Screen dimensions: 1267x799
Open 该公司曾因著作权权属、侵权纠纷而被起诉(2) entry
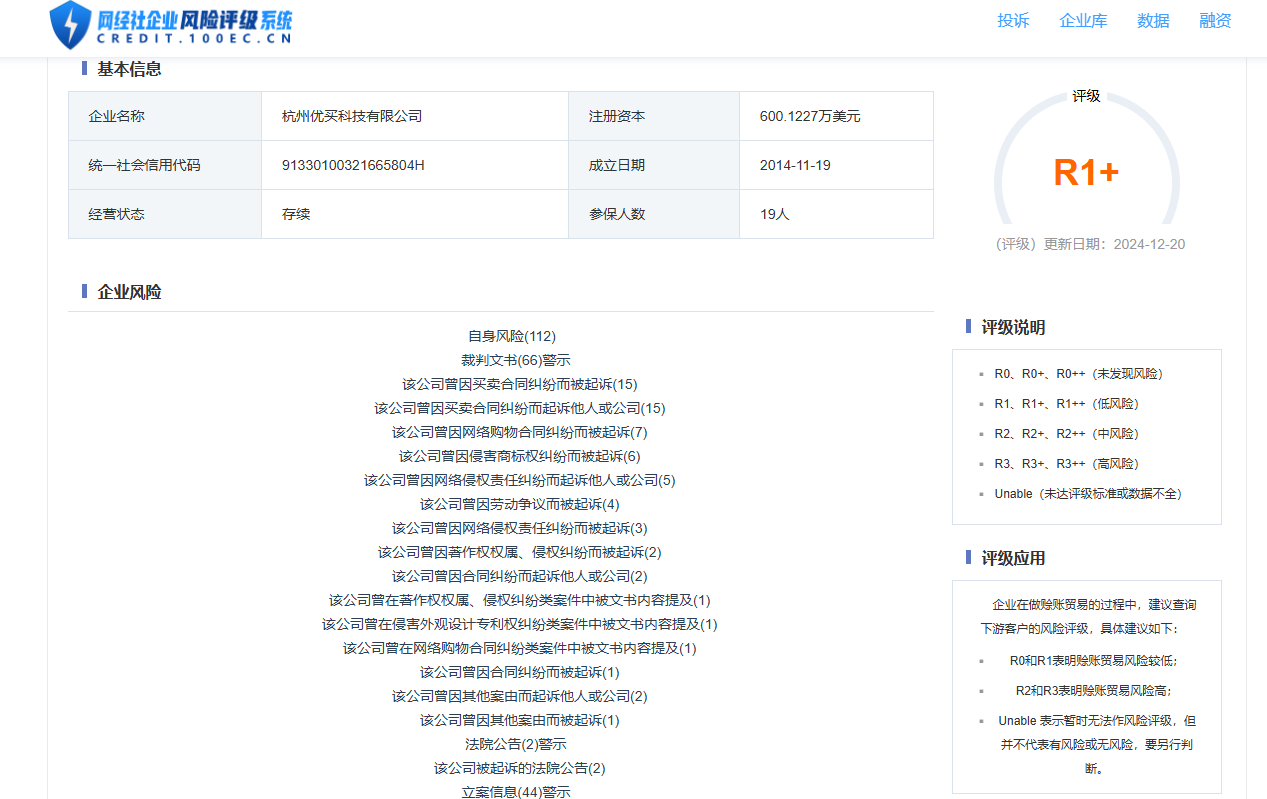(x=519, y=552)
